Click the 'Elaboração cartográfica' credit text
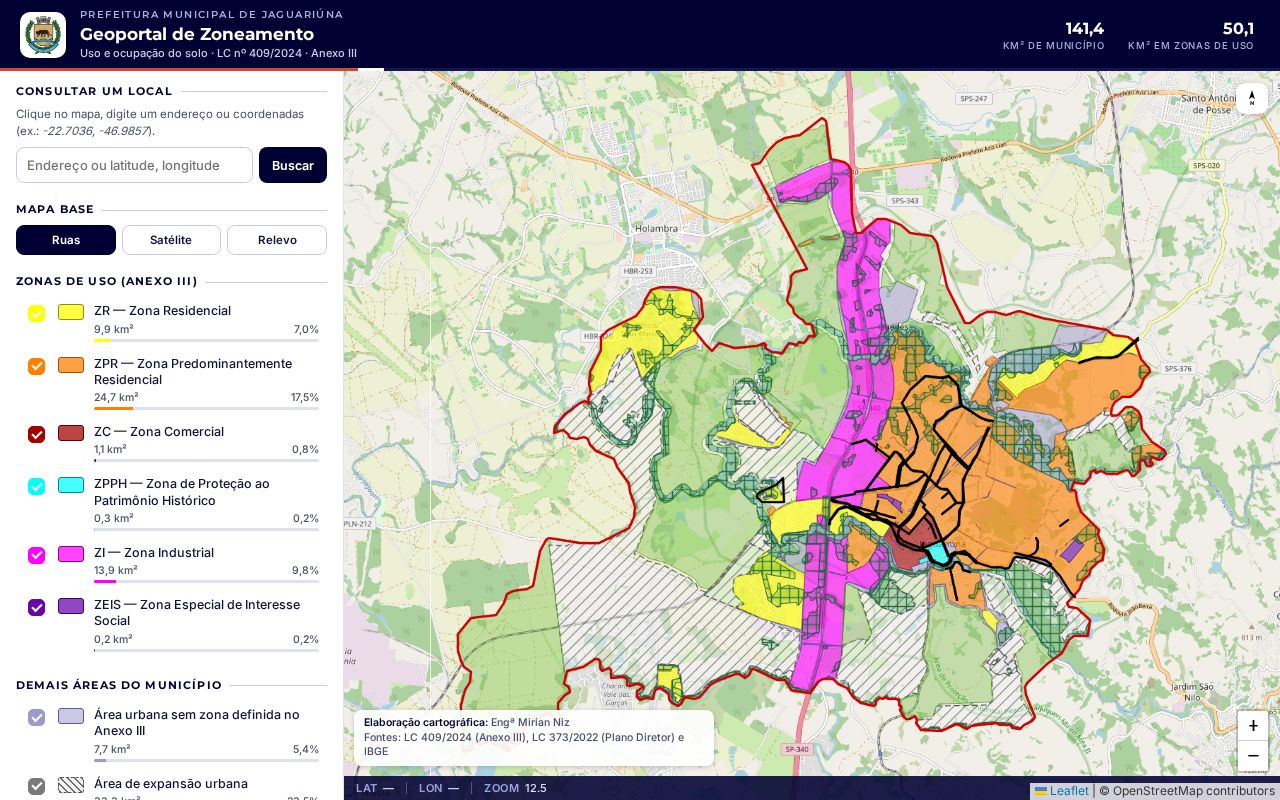Image resolution: width=1280 pixels, height=800 pixels. click(x=426, y=722)
